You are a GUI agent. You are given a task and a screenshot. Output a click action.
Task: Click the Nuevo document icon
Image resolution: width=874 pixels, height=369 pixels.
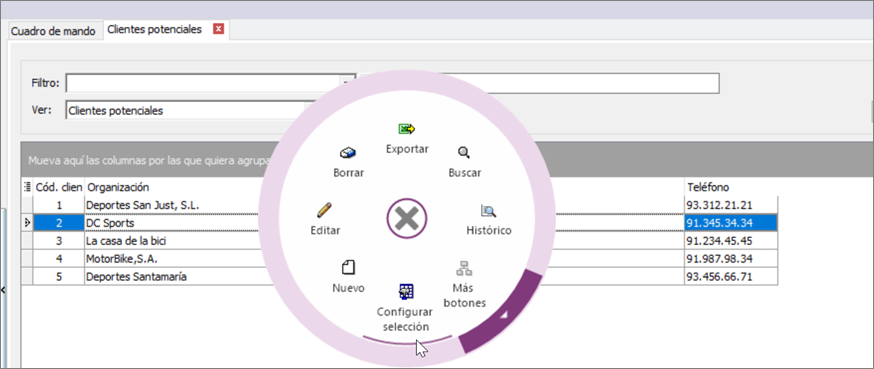(x=348, y=268)
